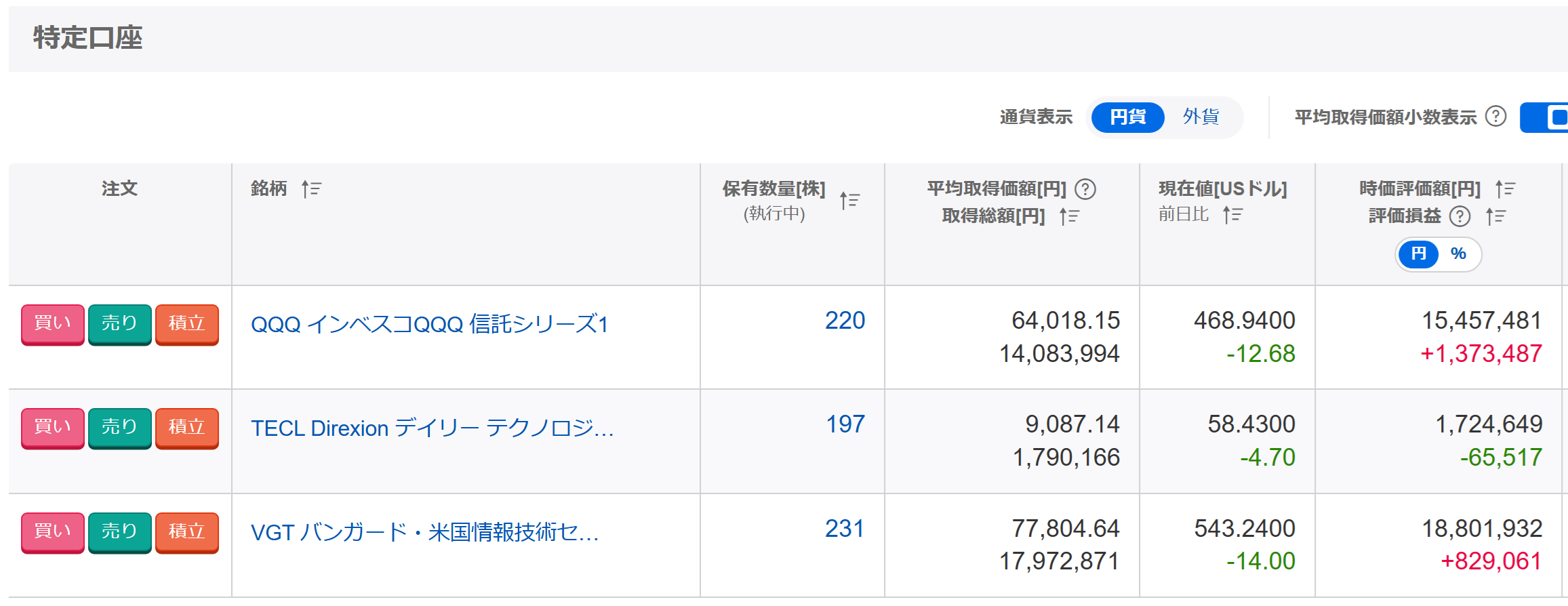Screen dimensions: 1568x606
Task: Open TECL Direxion デイリー テクノロジ link
Action: coord(432,428)
